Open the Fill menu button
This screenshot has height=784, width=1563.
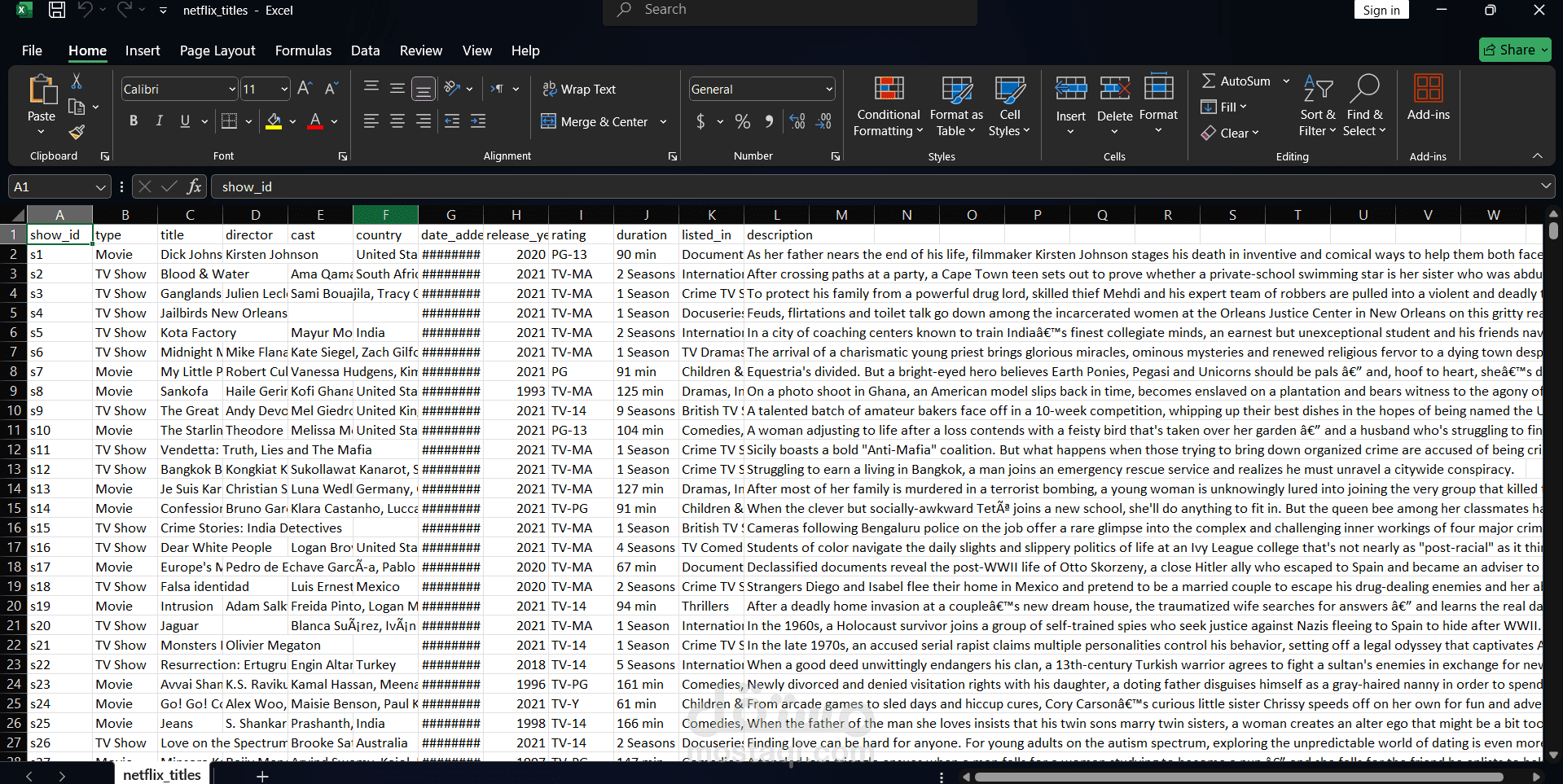coord(1223,107)
